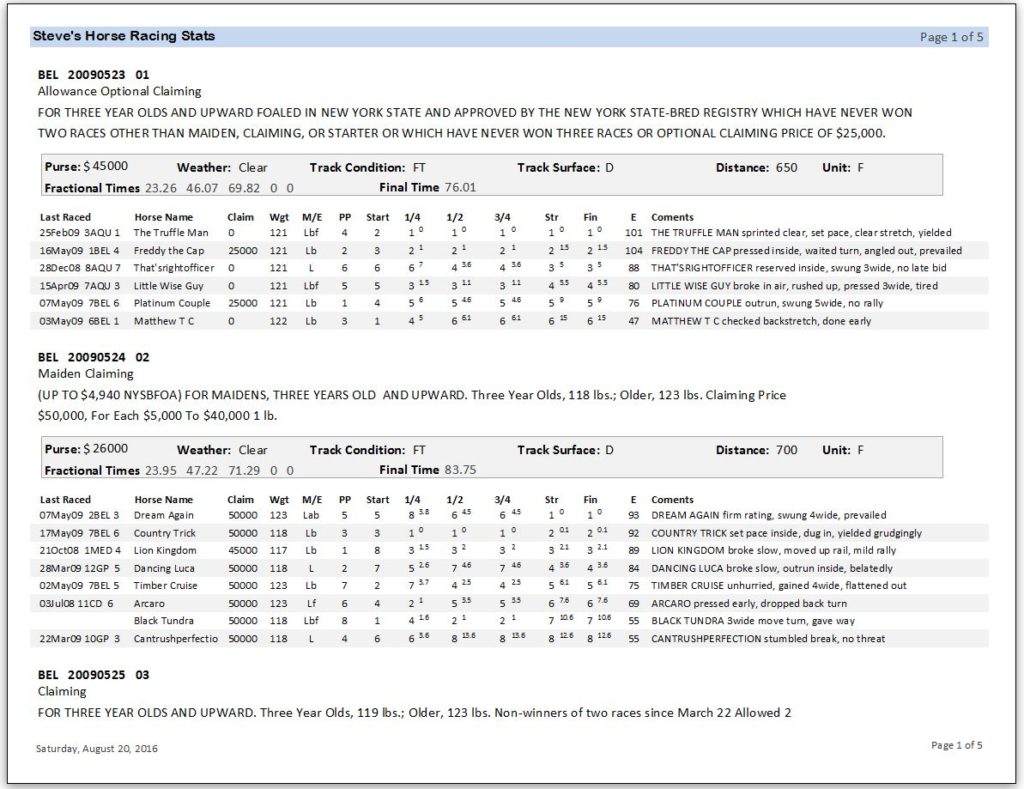The image size is (1024, 789).
Task: Click the 'Claiming' race type under race 03
Action: [x=62, y=691]
